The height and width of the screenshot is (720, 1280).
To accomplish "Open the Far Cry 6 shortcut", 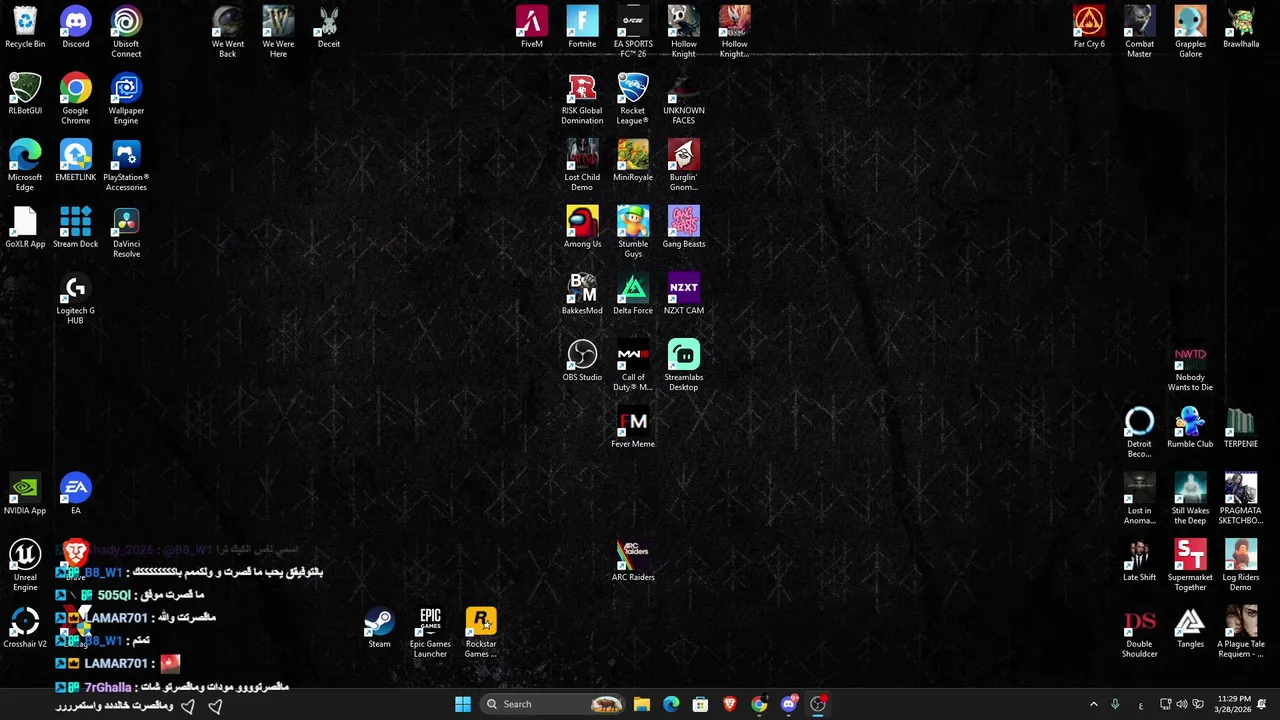I will coord(1089,27).
